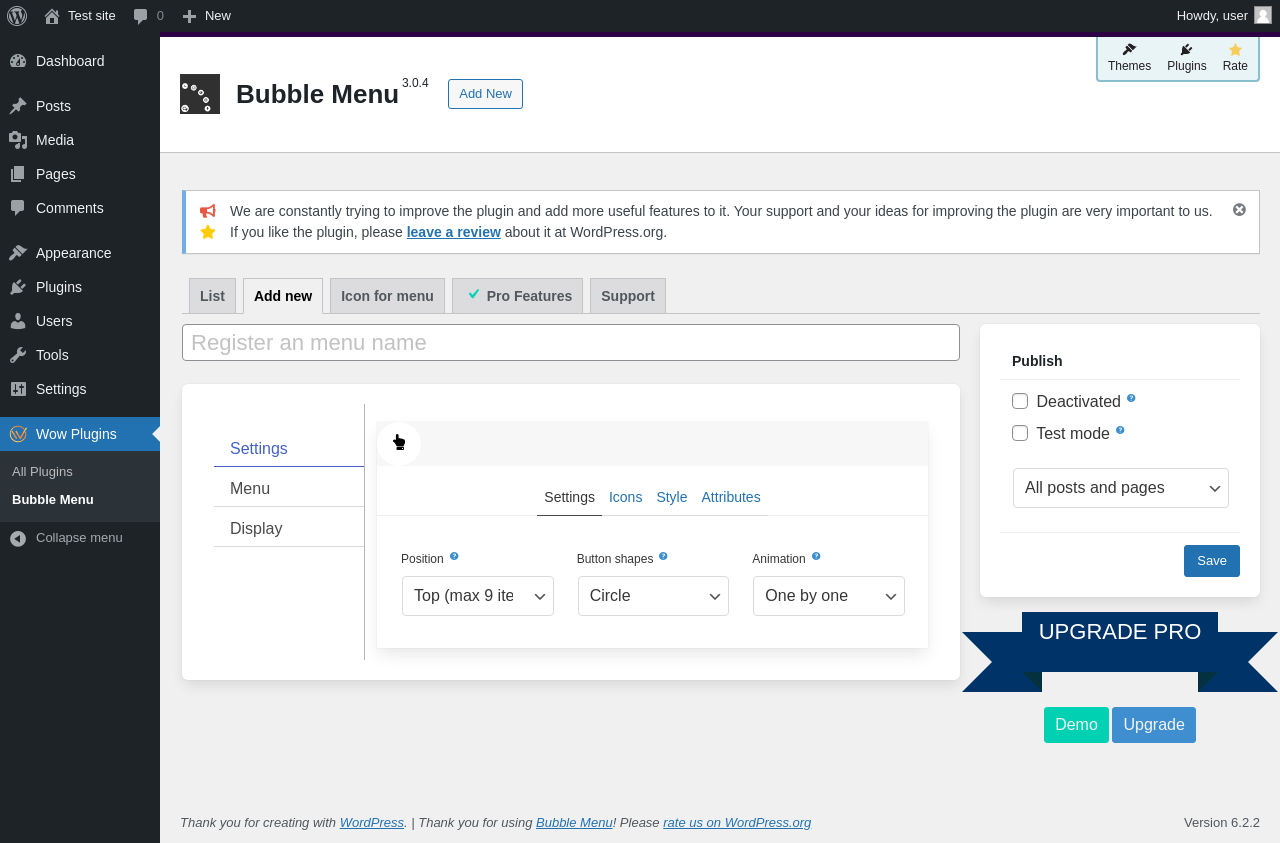This screenshot has height=843, width=1280.
Task: Enable the Deactivated checkbox
Action: coord(1020,401)
